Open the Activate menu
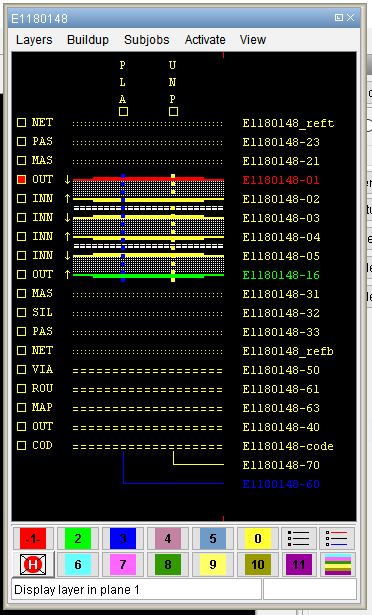The image size is (372, 615). pyautogui.click(x=205, y=40)
